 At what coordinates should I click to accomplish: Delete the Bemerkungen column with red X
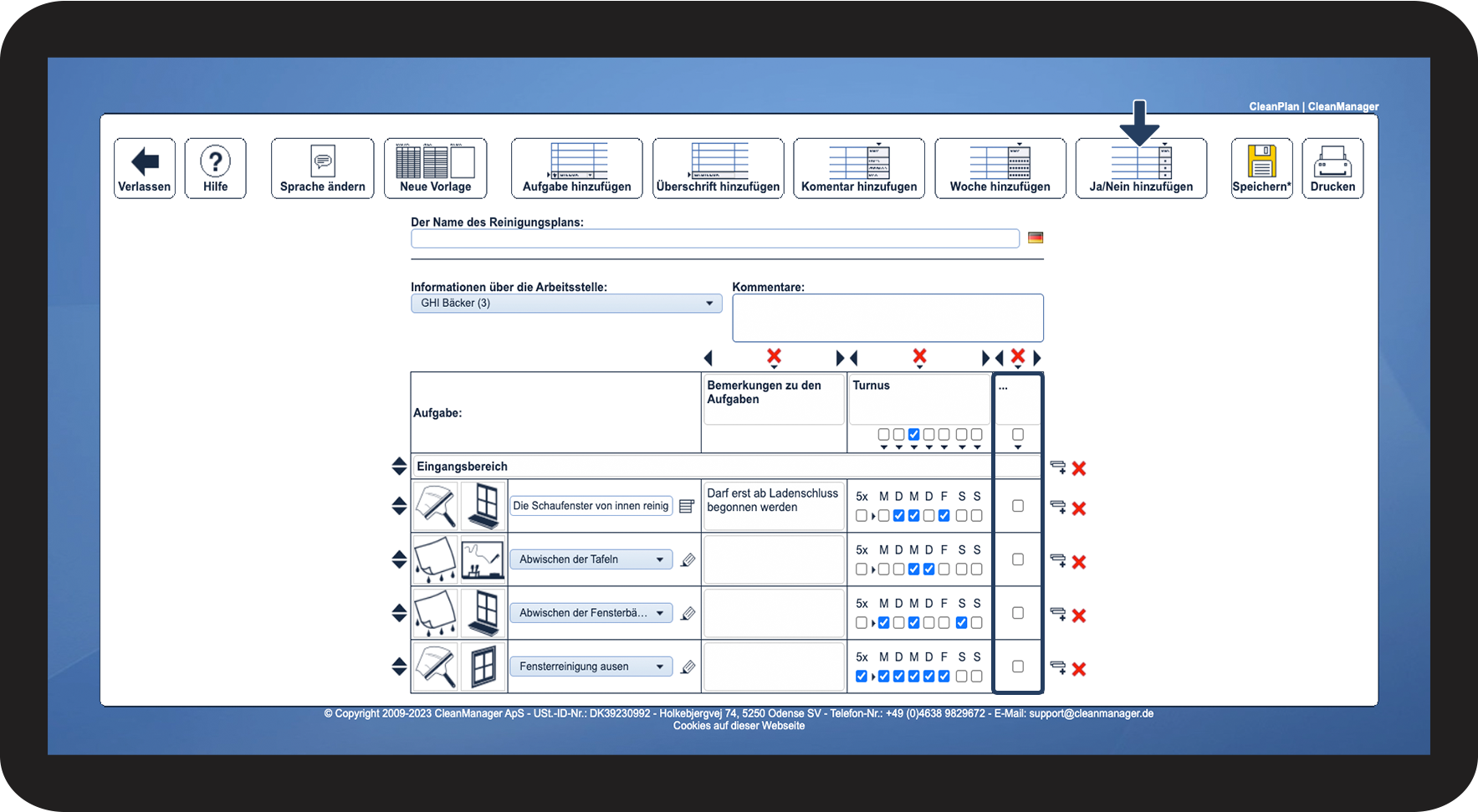click(x=774, y=357)
